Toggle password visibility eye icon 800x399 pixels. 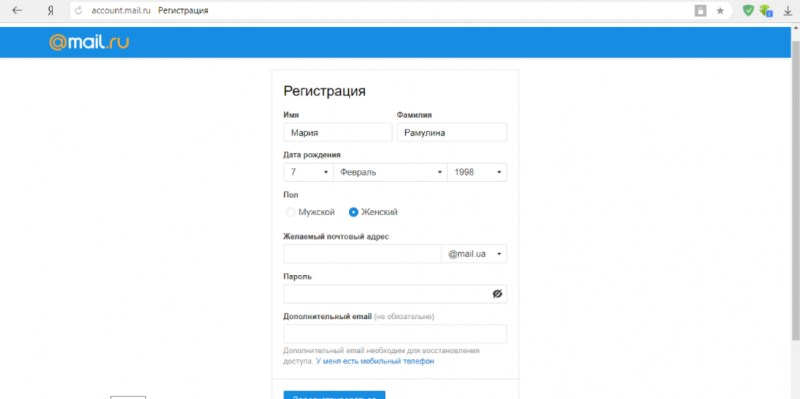coord(497,294)
